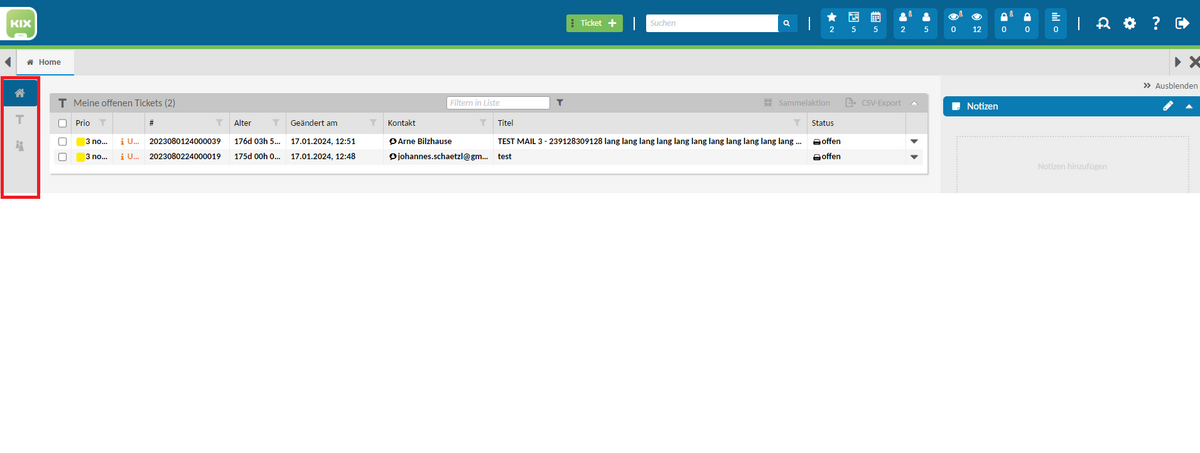Check the box for ticket 2023080224000019
The width and height of the screenshot is (1200, 453).
pyautogui.click(x=62, y=157)
